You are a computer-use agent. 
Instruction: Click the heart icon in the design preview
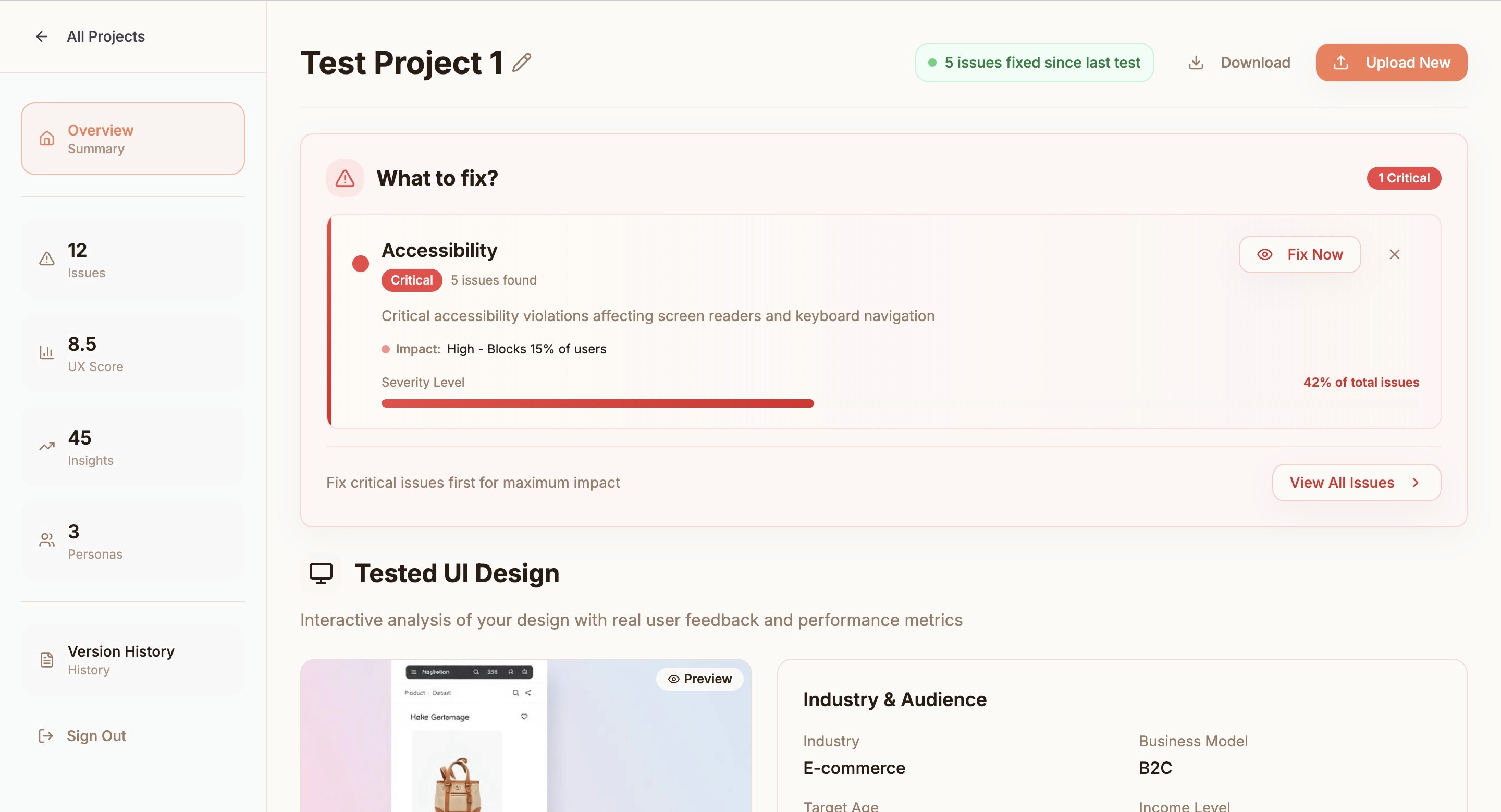[x=524, y=717]
